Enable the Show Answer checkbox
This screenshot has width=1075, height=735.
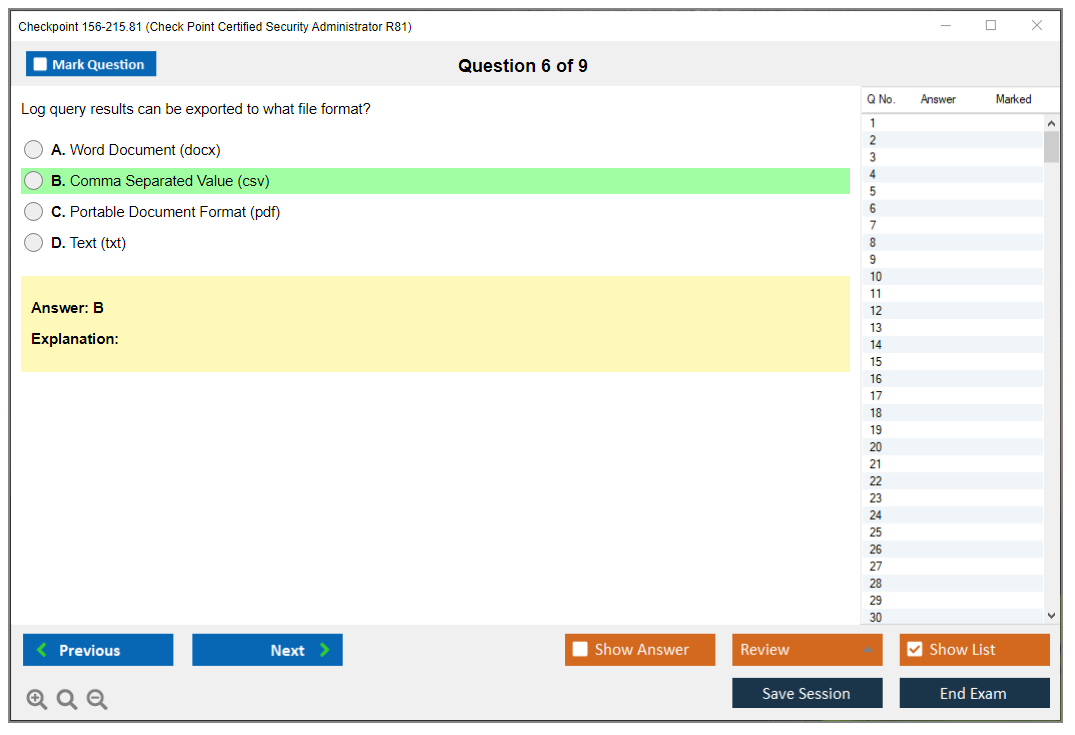click(580, 650)
